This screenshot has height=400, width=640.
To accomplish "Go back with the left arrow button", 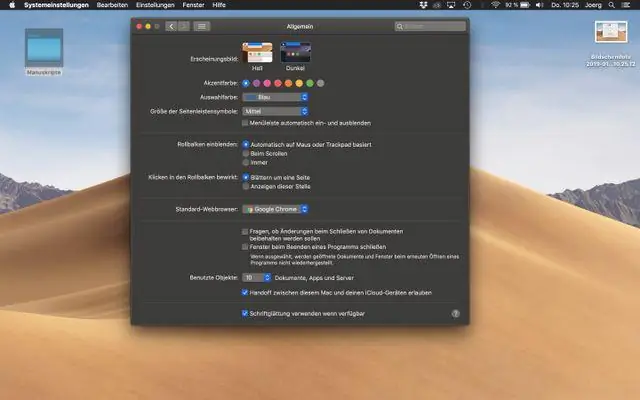I will pos(171,27).
